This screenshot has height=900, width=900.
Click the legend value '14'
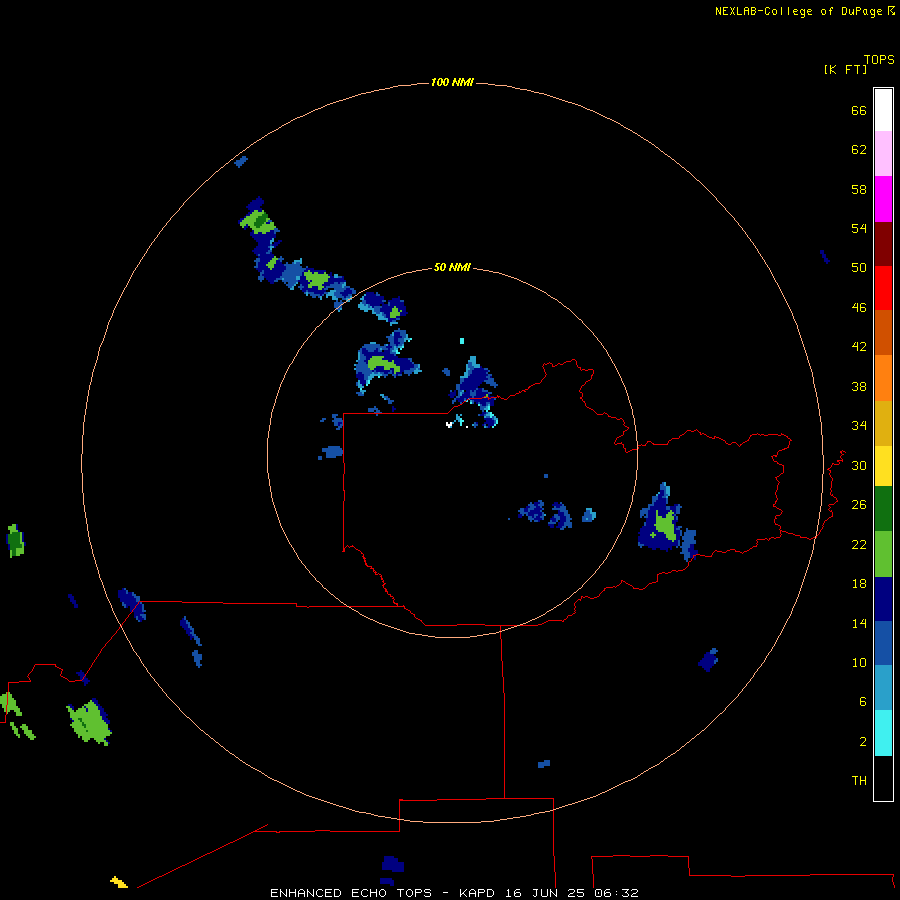point(859,623)
